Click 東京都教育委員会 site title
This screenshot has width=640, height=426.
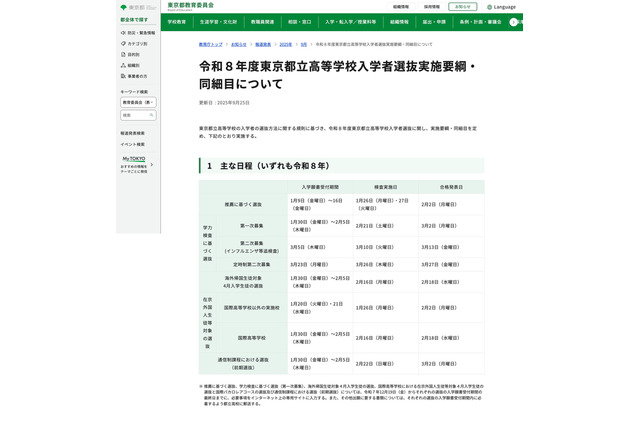pos(191,6)
